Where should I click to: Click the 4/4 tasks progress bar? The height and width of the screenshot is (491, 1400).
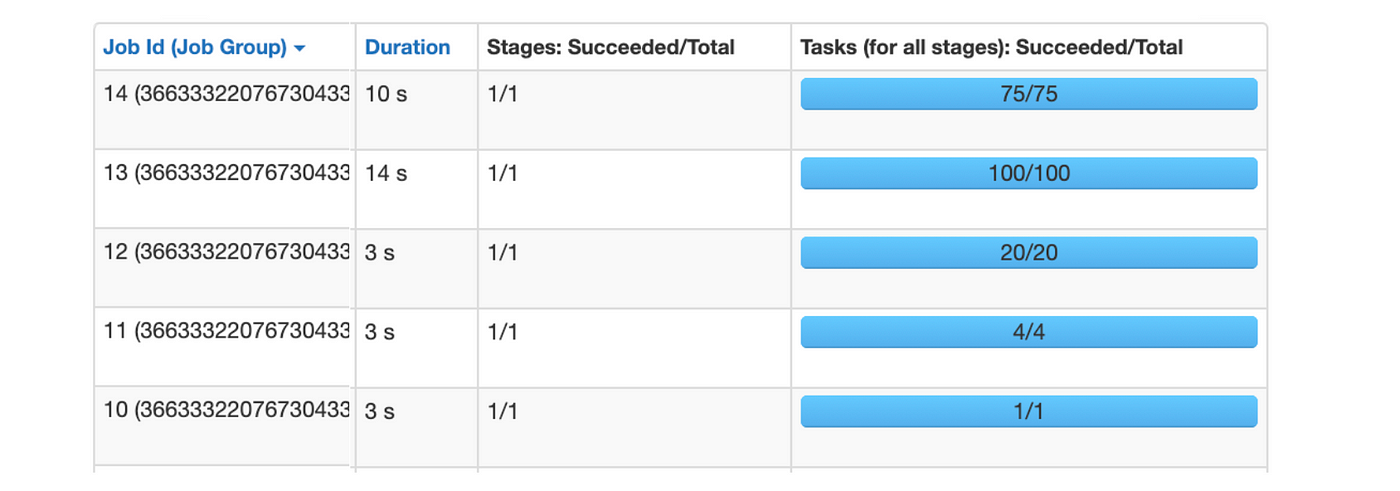1029,332
